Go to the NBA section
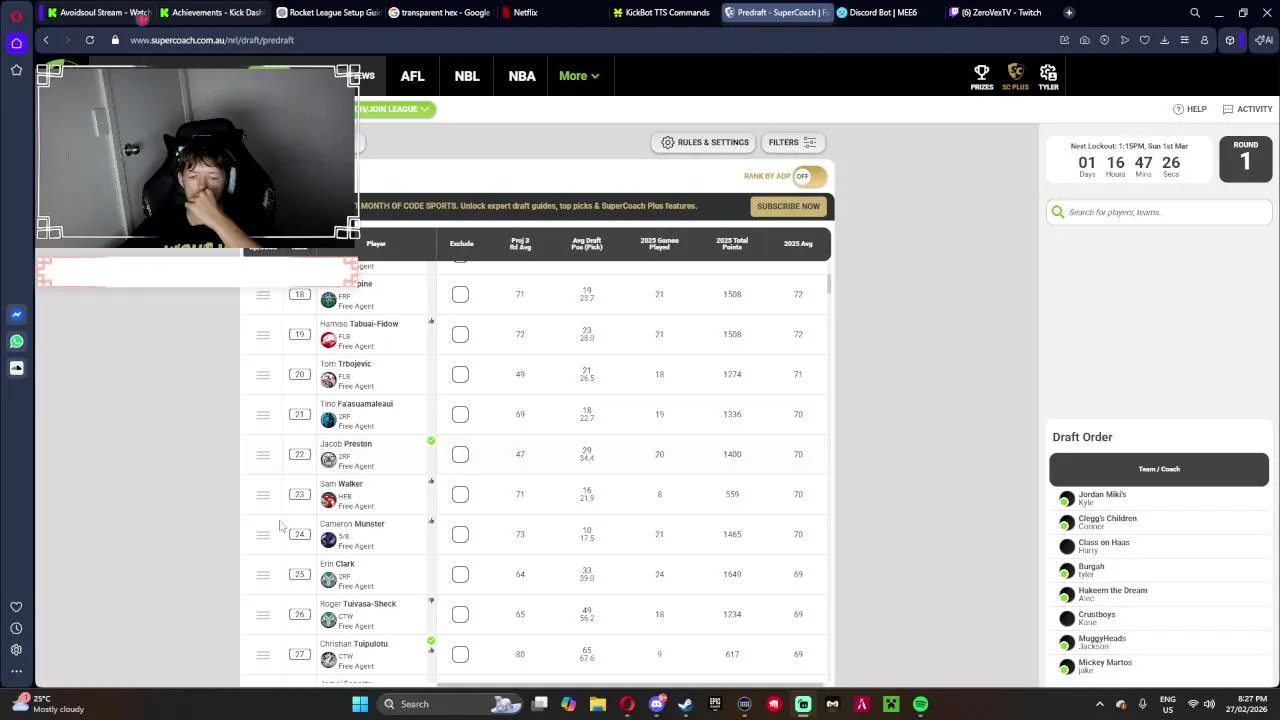Viewport: 1280px width, 720px height. coord(521,76)
